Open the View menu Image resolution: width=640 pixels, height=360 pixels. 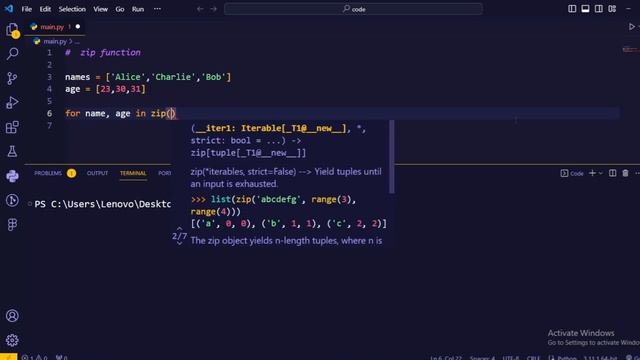(100, 9)
